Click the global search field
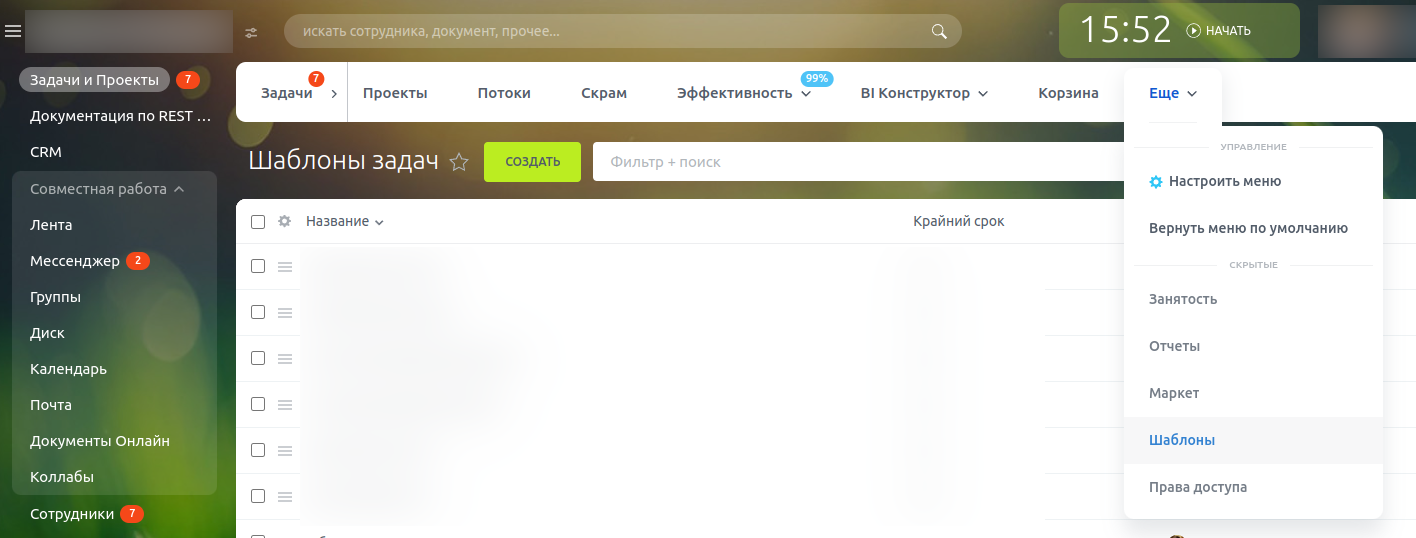 click(623, 31)
